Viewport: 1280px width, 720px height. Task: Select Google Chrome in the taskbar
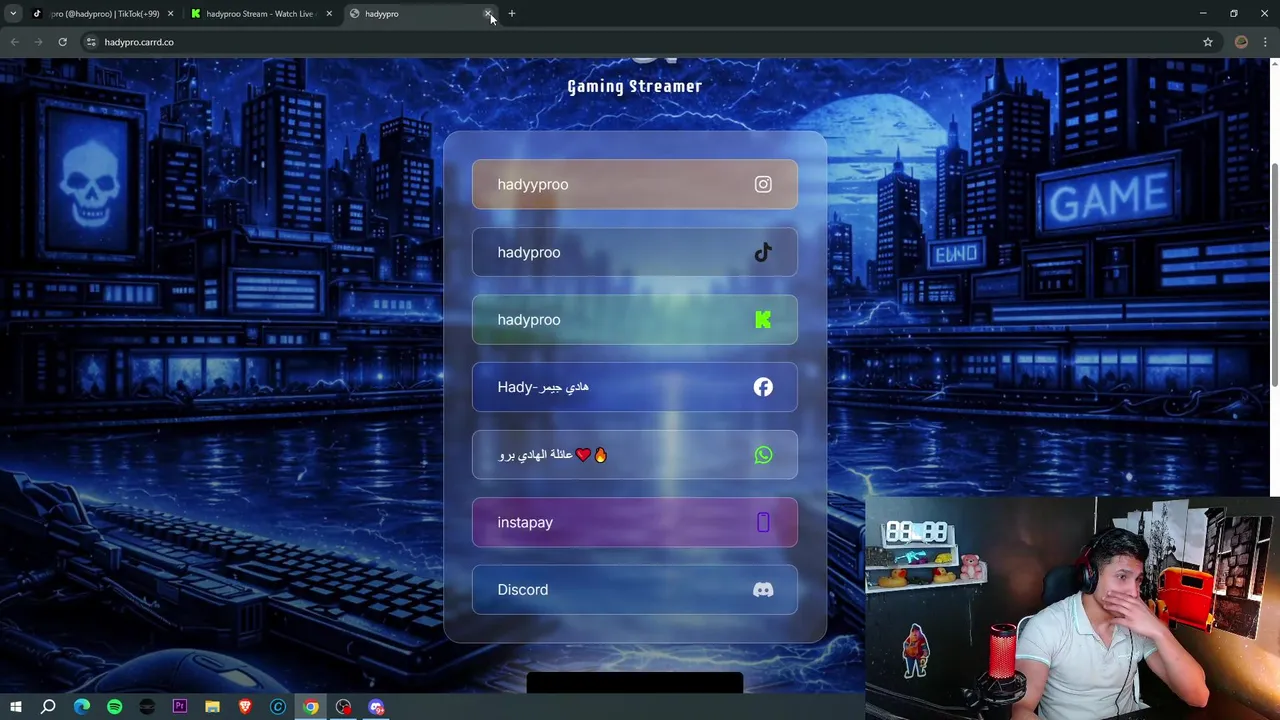[311, 707]
